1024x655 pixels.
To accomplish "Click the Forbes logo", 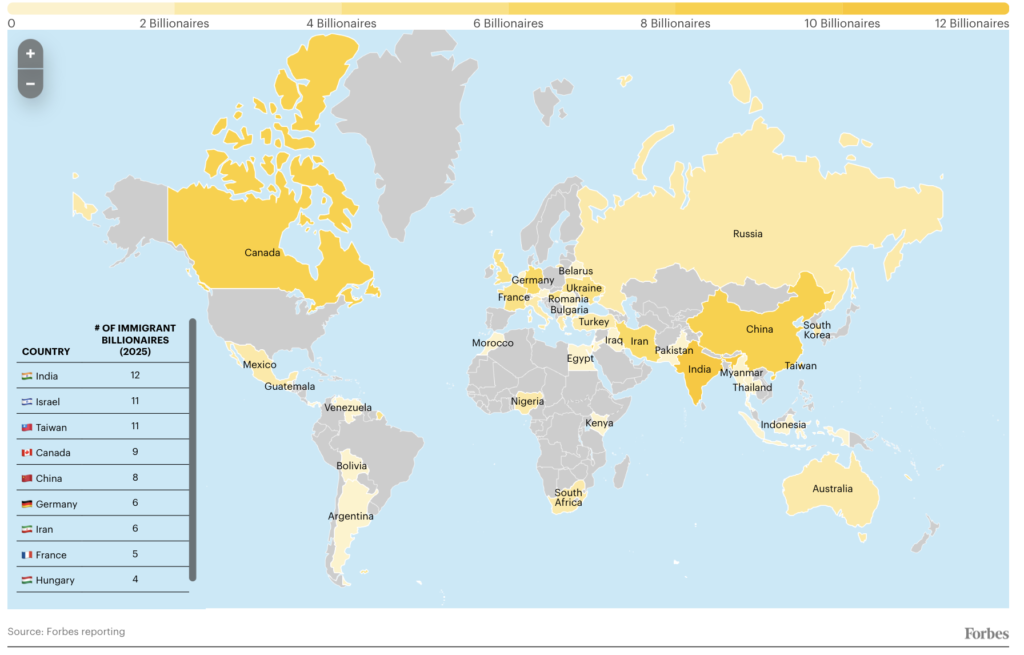I will pyautogui.click(x=985, y=633).
